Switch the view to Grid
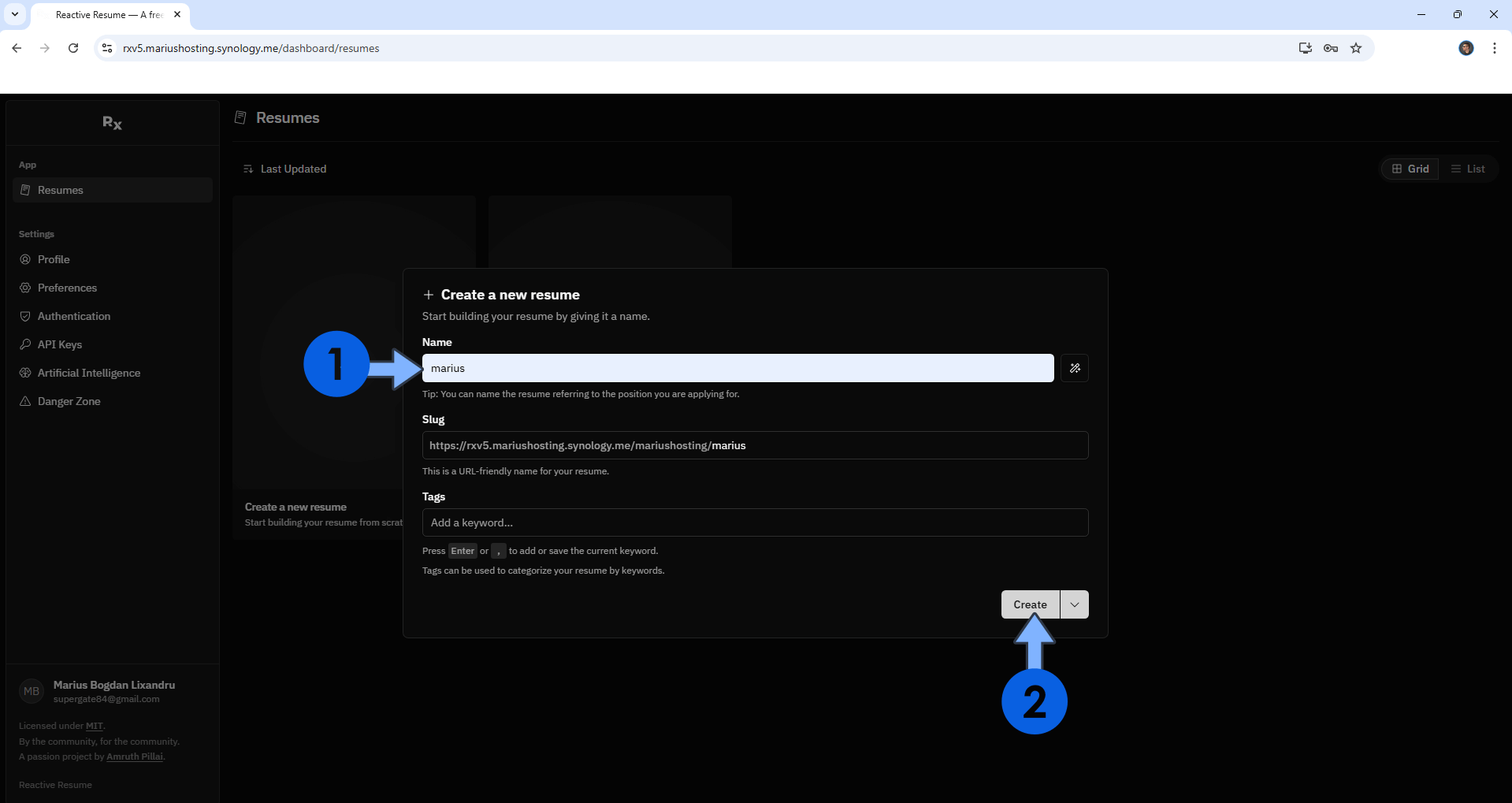The height and width of the screenshot is (803, 1512). (1410, 169)
